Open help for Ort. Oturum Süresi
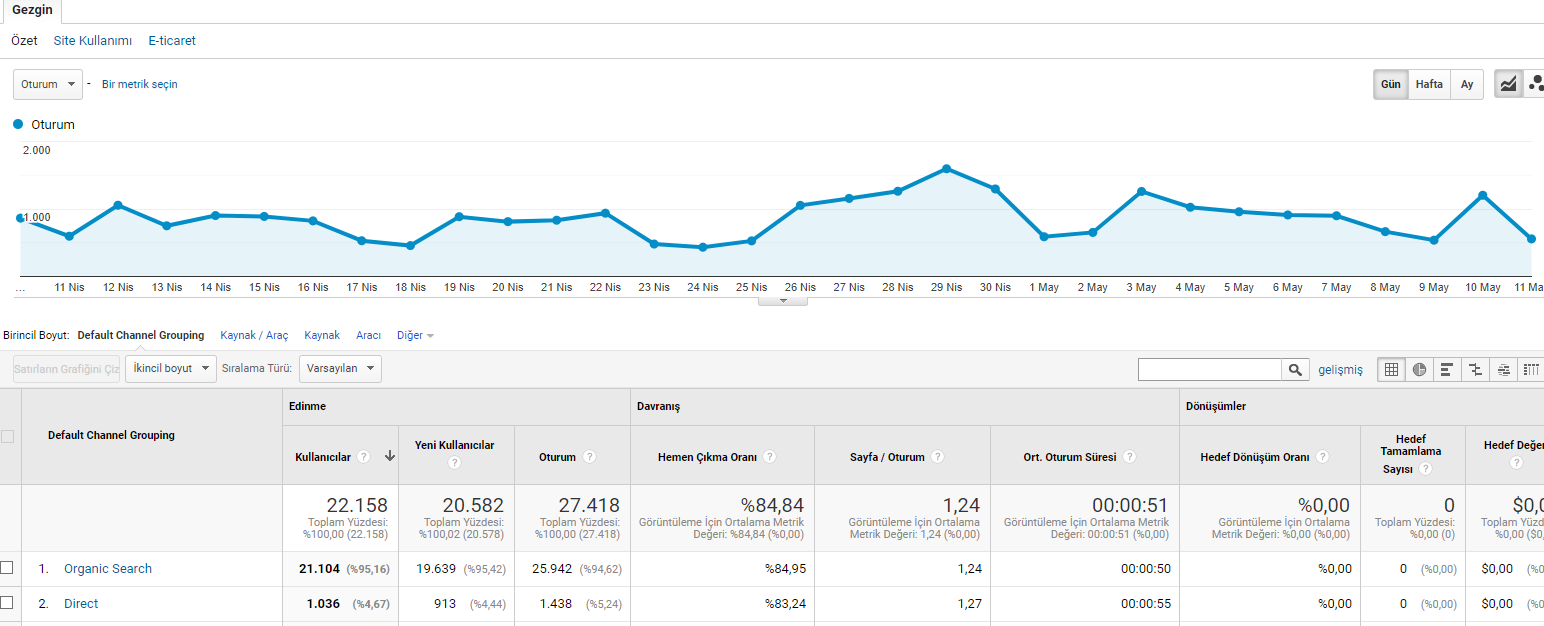This screenshot has width=1544, height=626. coord(1129,457)
